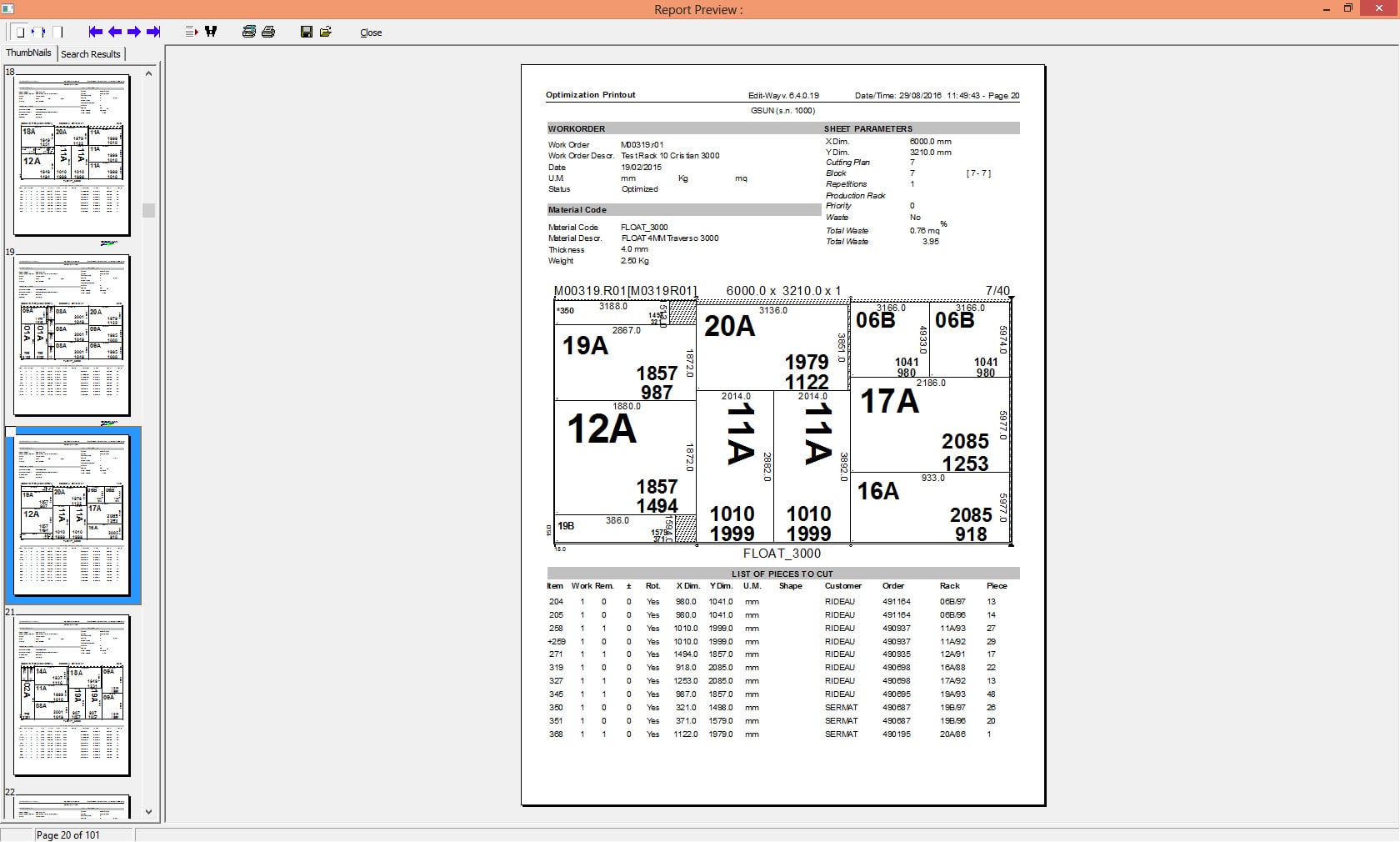
Task: Click the thumbnail scrollbar thumb
Action: tap(148, 210)
